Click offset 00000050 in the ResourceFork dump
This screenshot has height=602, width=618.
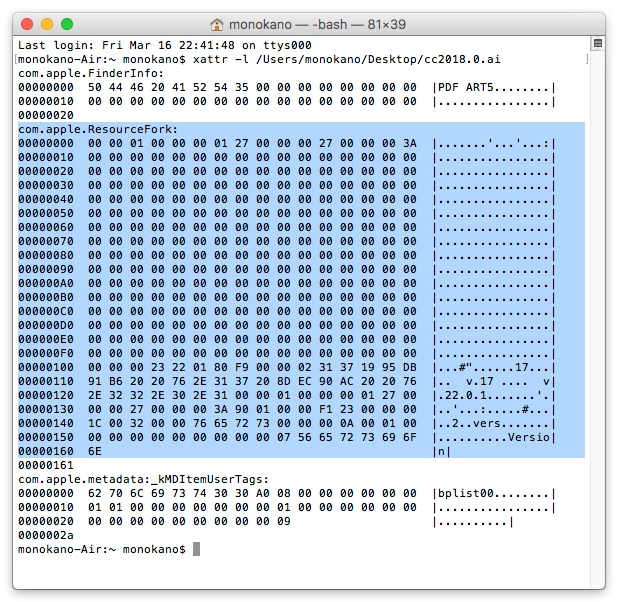pos(46,213)
